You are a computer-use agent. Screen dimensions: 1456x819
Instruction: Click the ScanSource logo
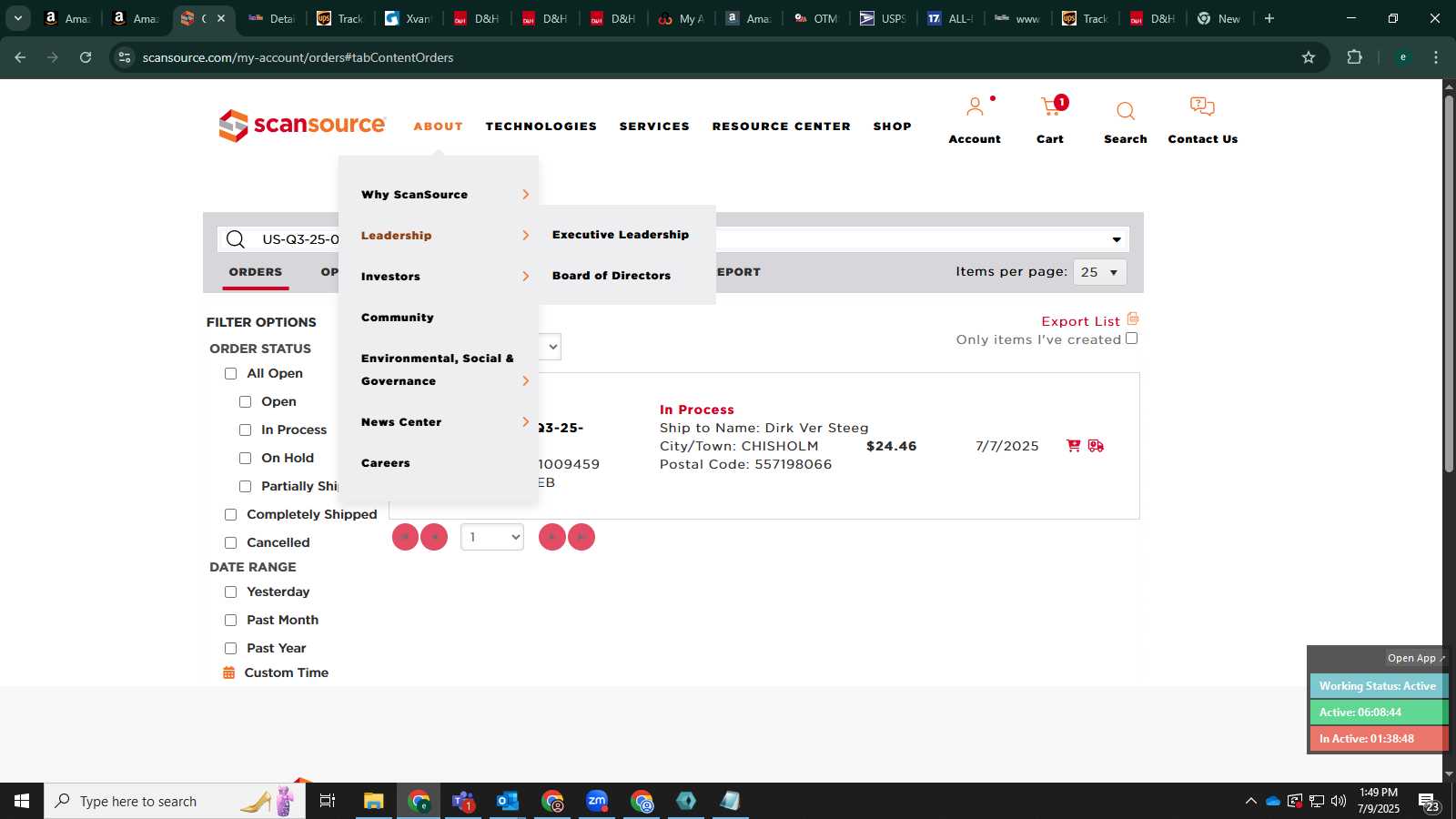tap(302, 126)
